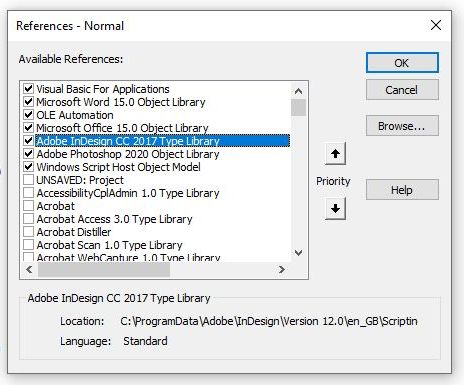Open Browse... to add a reference
This screenshot has height=385, width=464.
pos(402,126)
